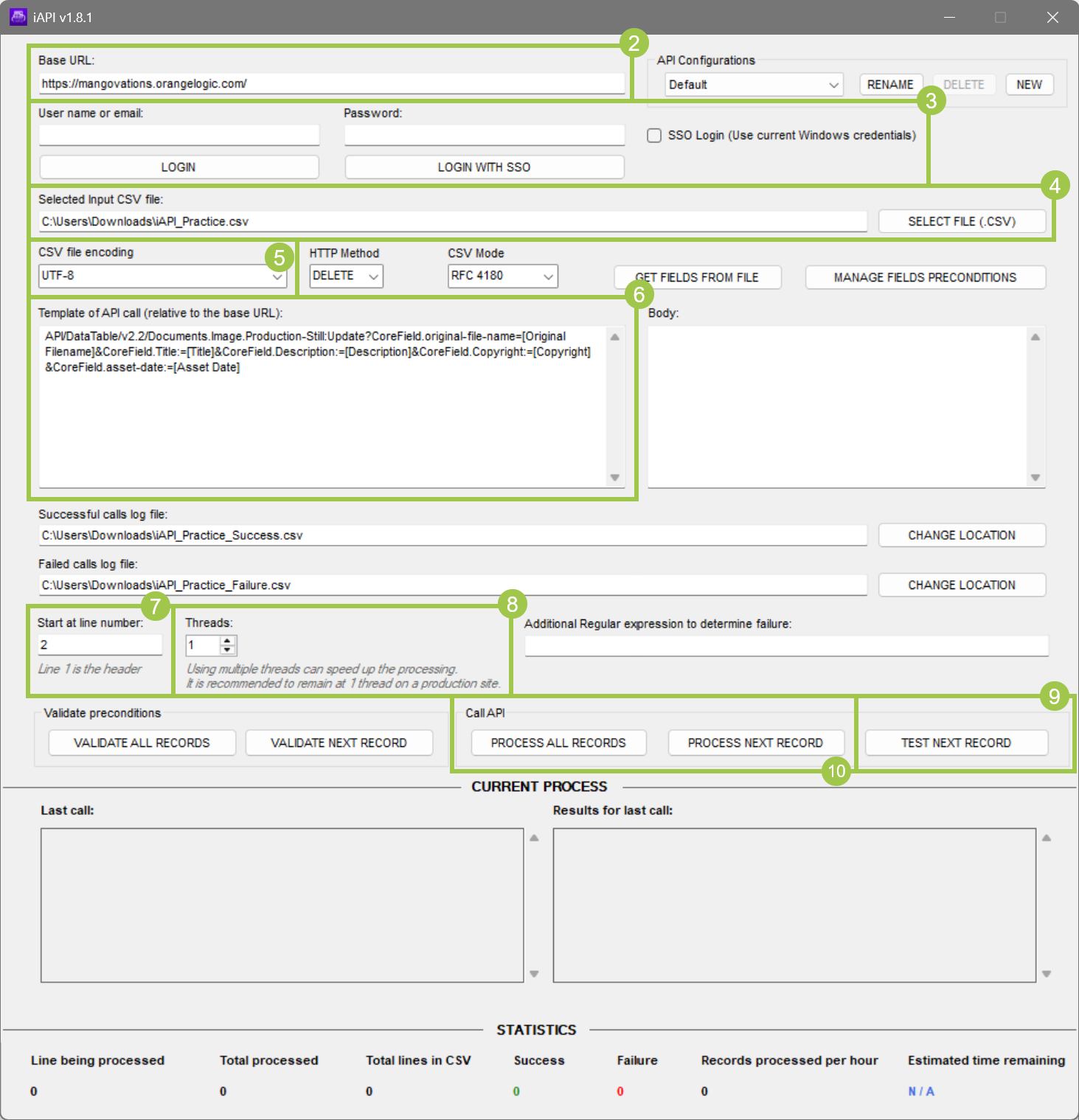
Task: Click VALIDATE ALL RECORDS
Action: 141,742
